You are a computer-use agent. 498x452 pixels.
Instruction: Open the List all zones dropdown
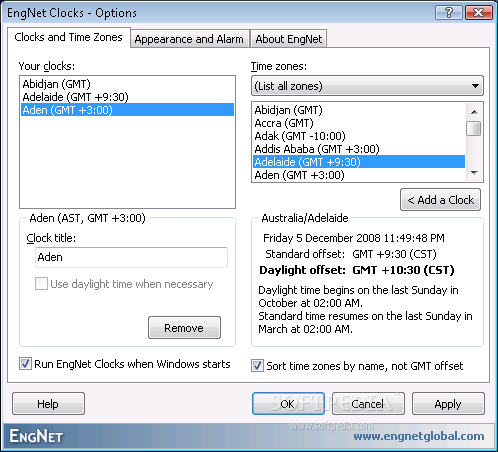click(x=367, y=86)
